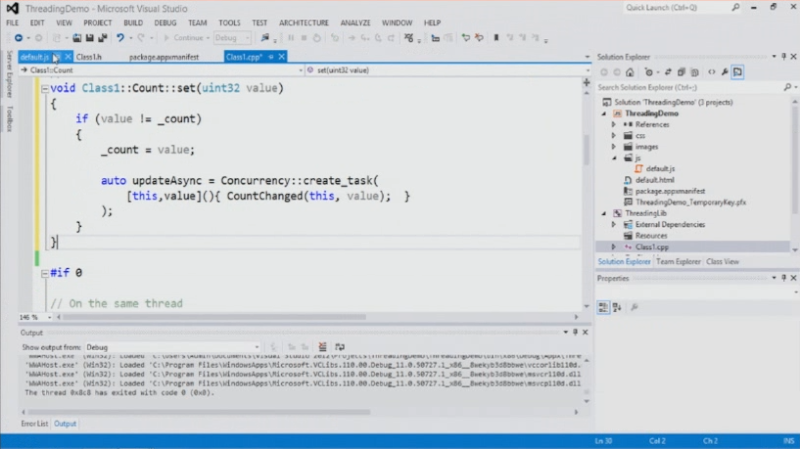The width and height of the screenshot is (800, 449).
Task: Click the Home icon in Solution Explorer
Action: coord(630,72)
